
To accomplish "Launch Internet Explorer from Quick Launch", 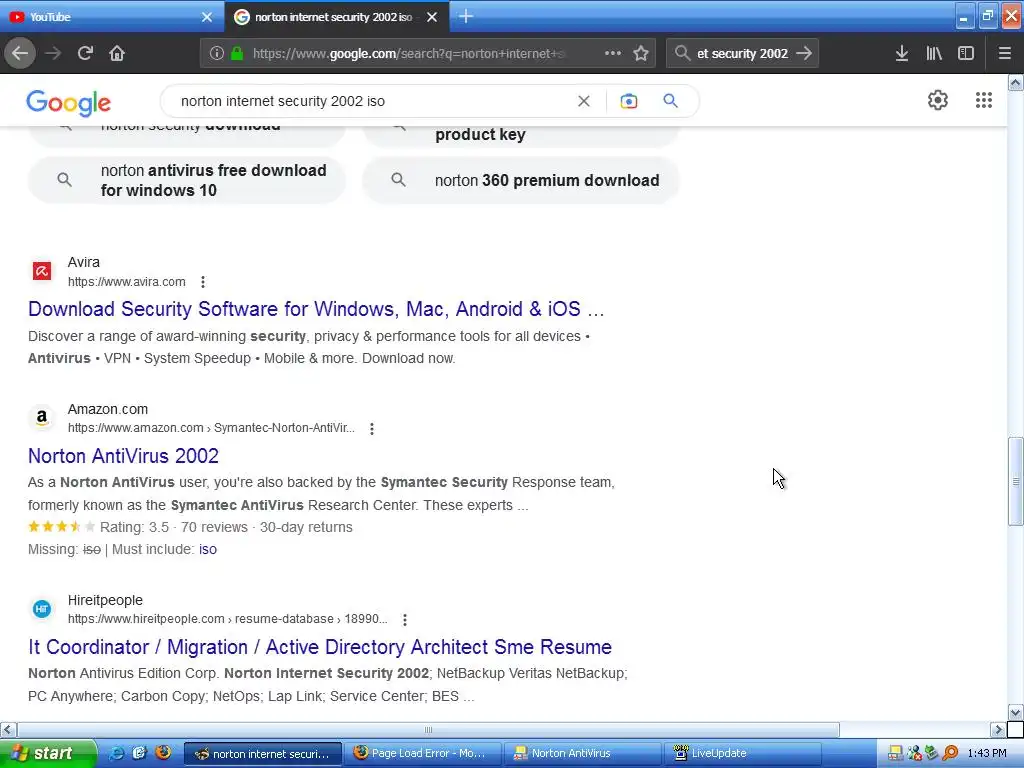I will [116, 753].
